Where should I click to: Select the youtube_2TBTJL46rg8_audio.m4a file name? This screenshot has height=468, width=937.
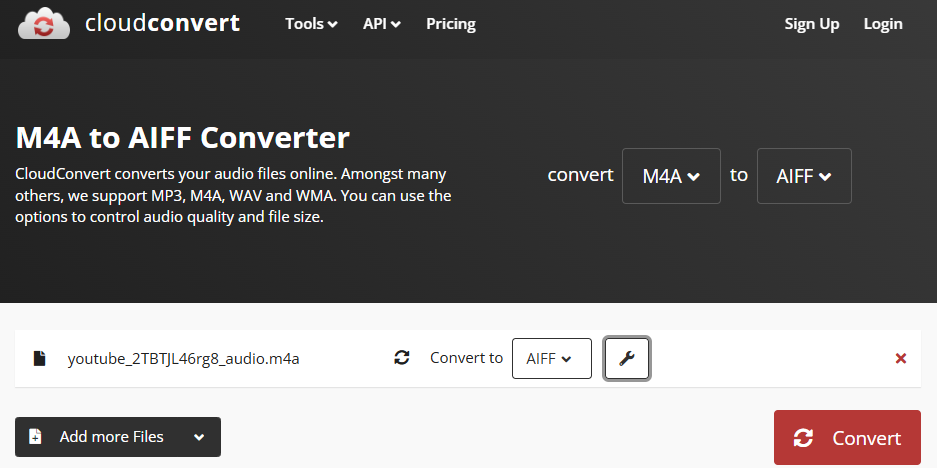click(x=183, y=359)
